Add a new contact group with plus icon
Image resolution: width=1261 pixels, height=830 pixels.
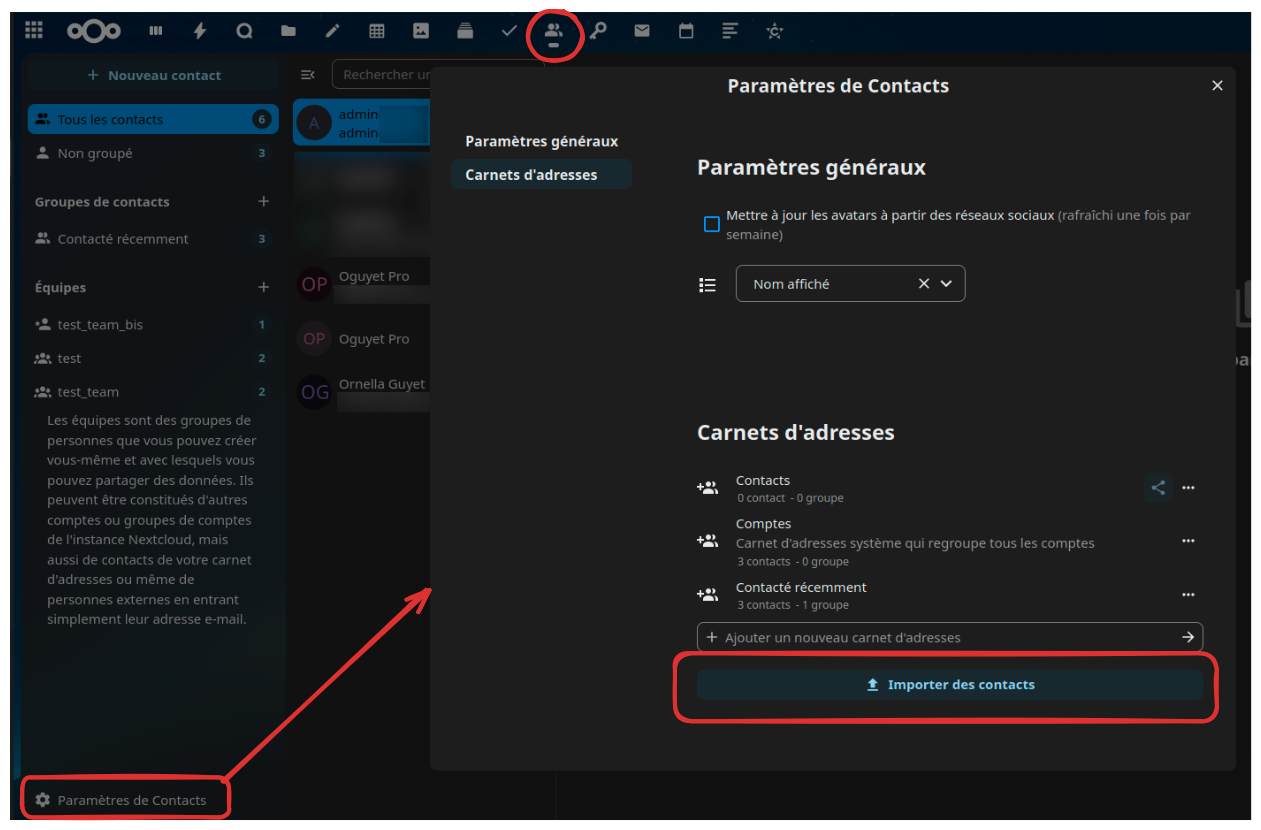pos(264,201)
